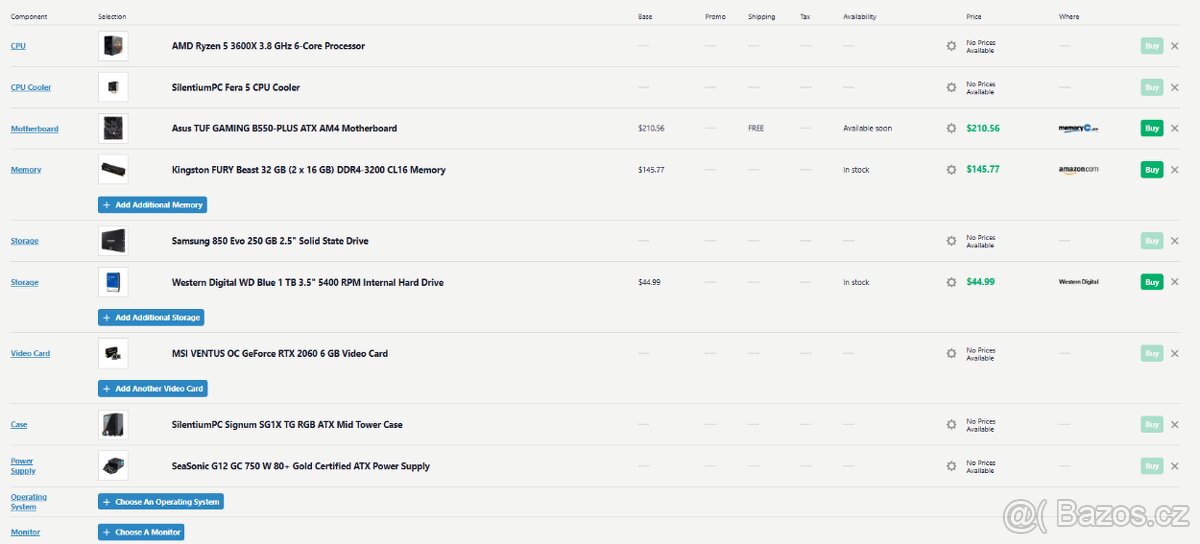
Task: Open gear settings for MSI VENTUS video card
Action: pyautogui.click(x=951, y=353)
